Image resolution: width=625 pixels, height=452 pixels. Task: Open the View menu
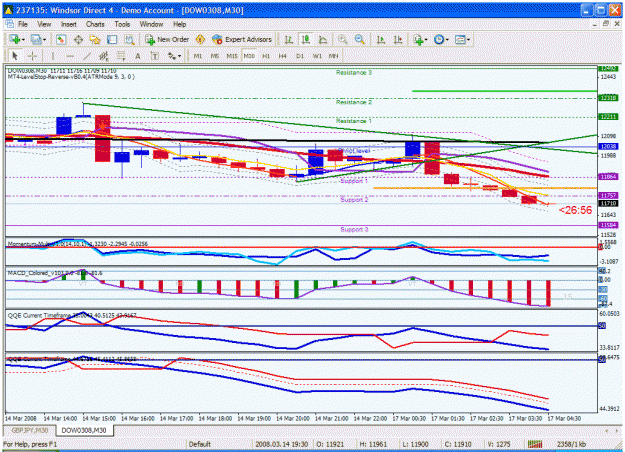(44, 24)
